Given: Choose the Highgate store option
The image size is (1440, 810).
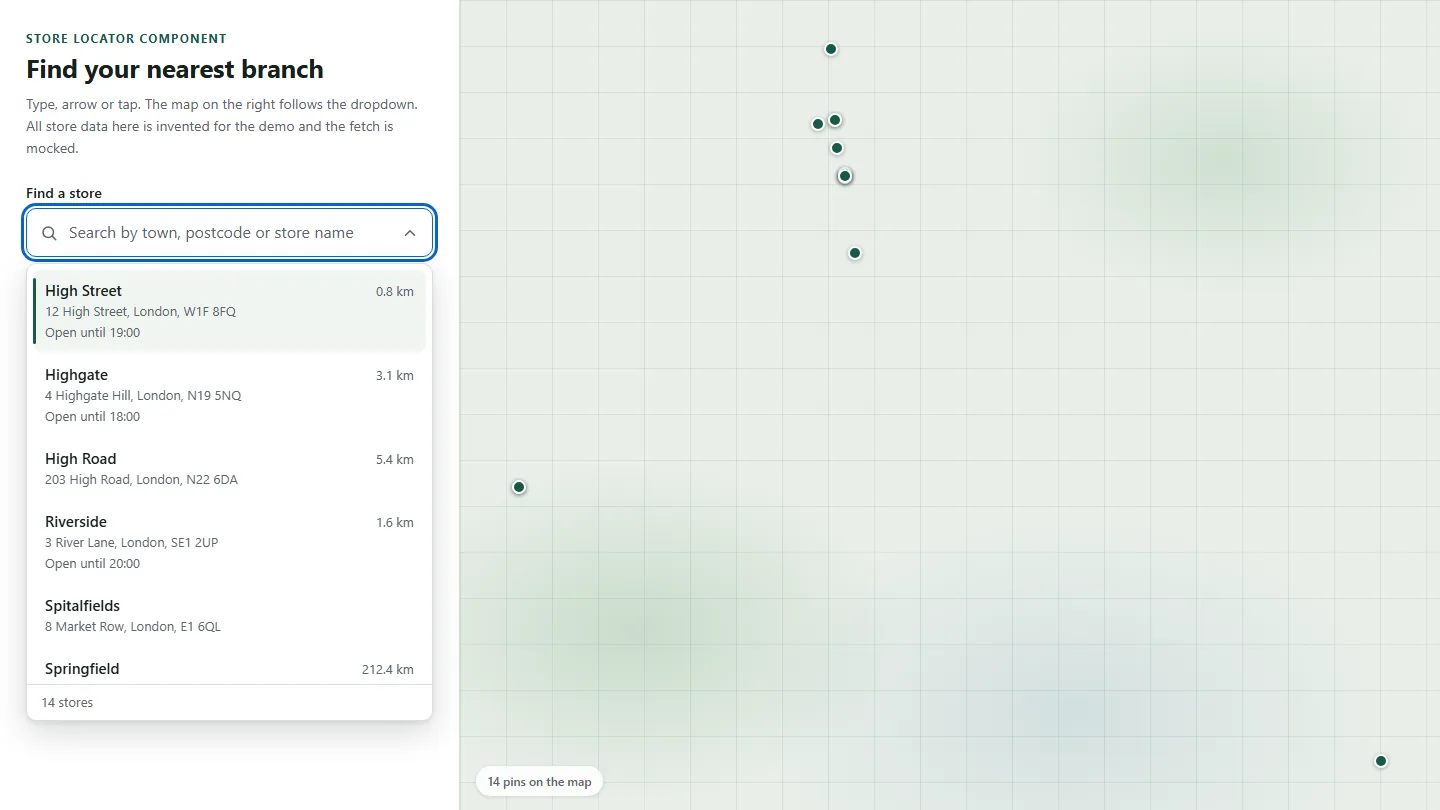Looking at the screenshot, I should [230, 395].
